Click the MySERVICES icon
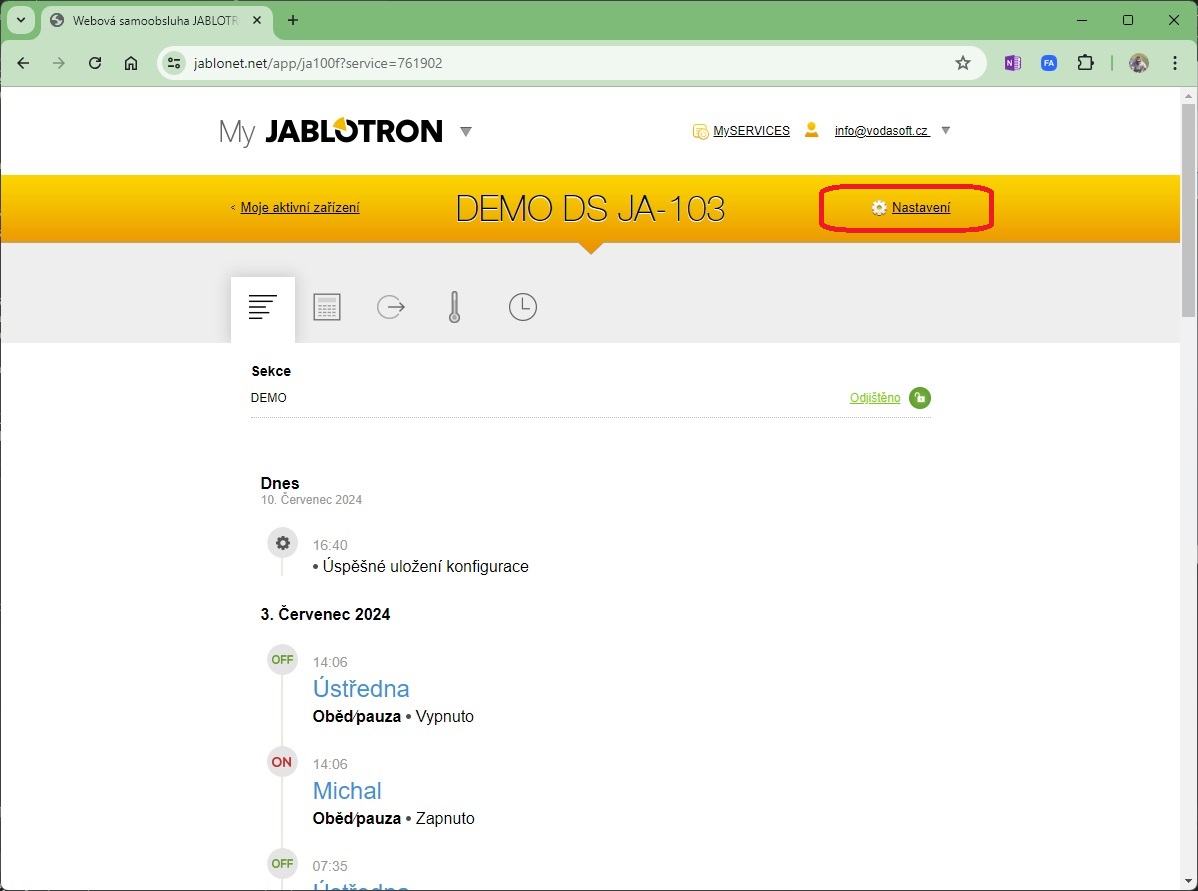 [700, 131]
